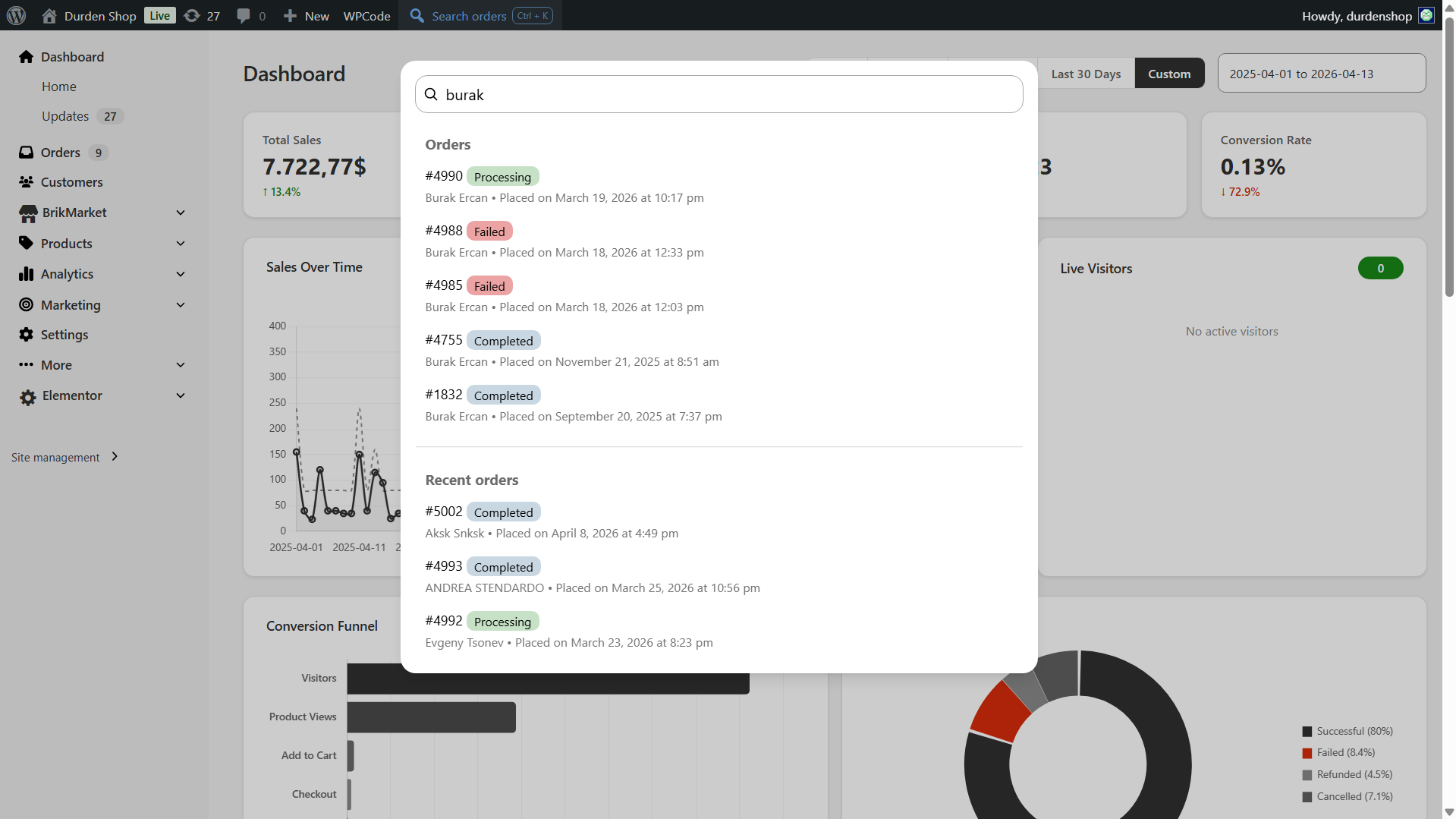
Task: Click the Elementor gear icon
Action: [x=28, y=397]
